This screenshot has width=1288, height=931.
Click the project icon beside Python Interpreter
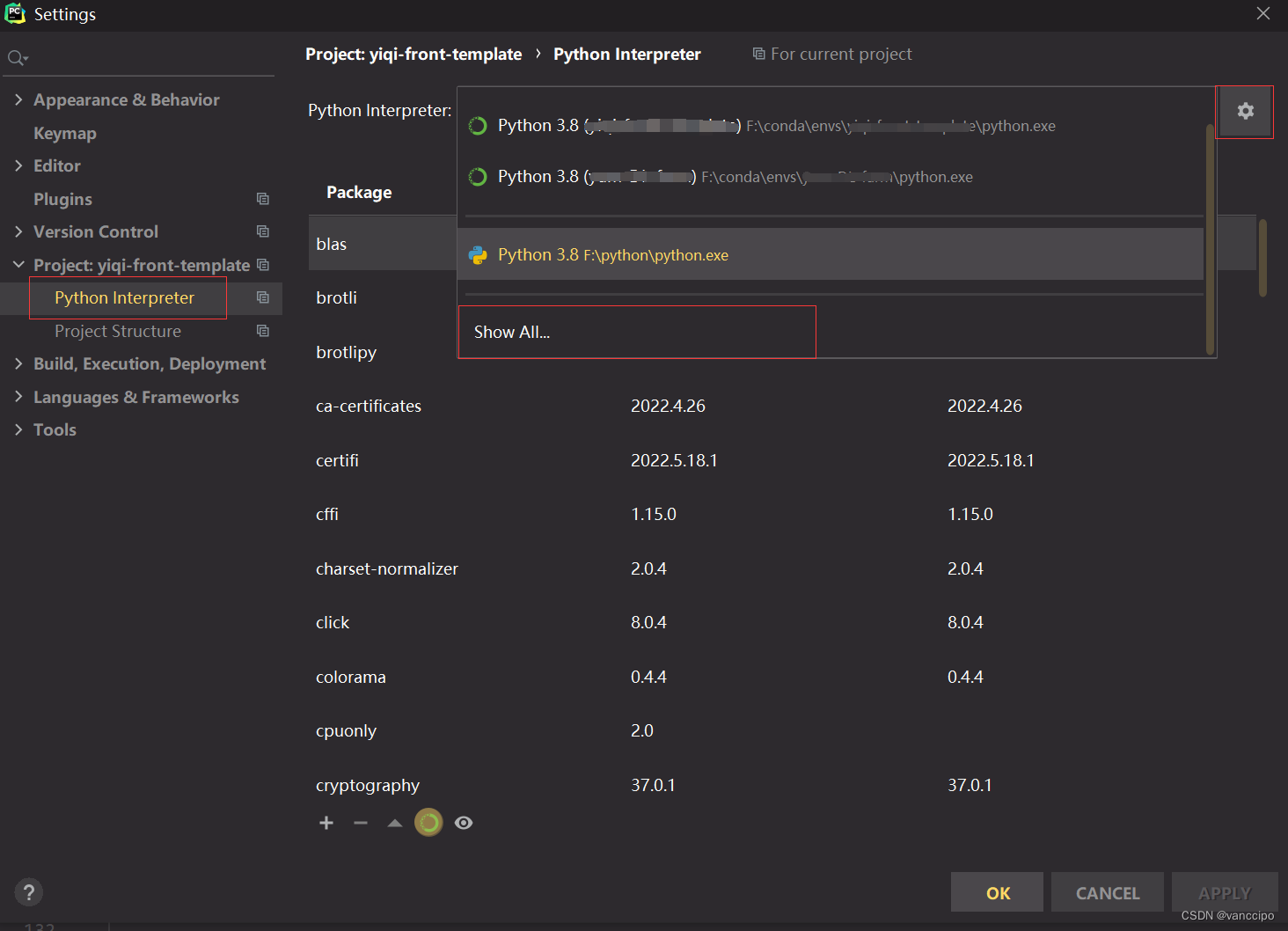click(x=262, y=297)
